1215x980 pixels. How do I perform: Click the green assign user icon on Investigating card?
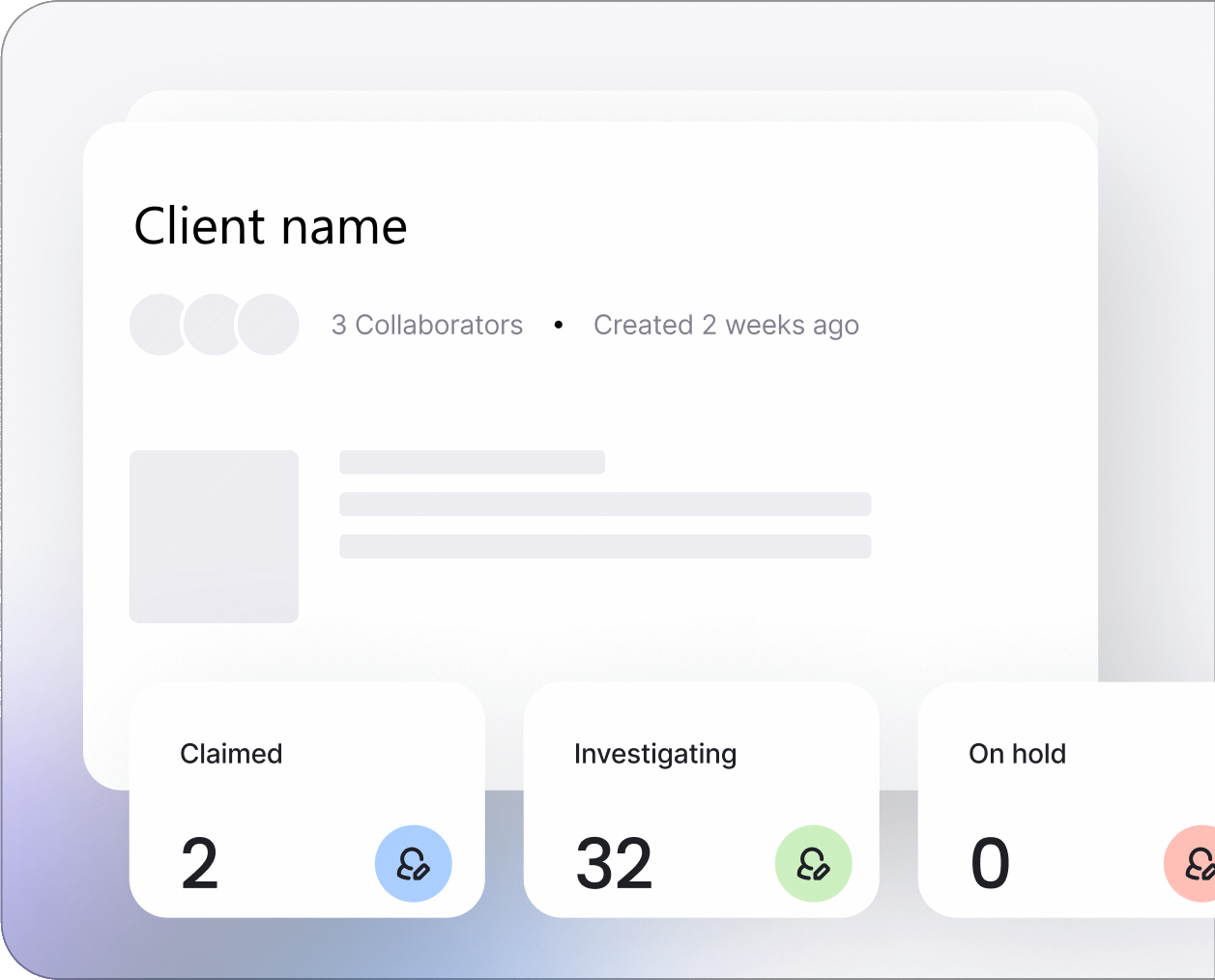coord(815,864)
